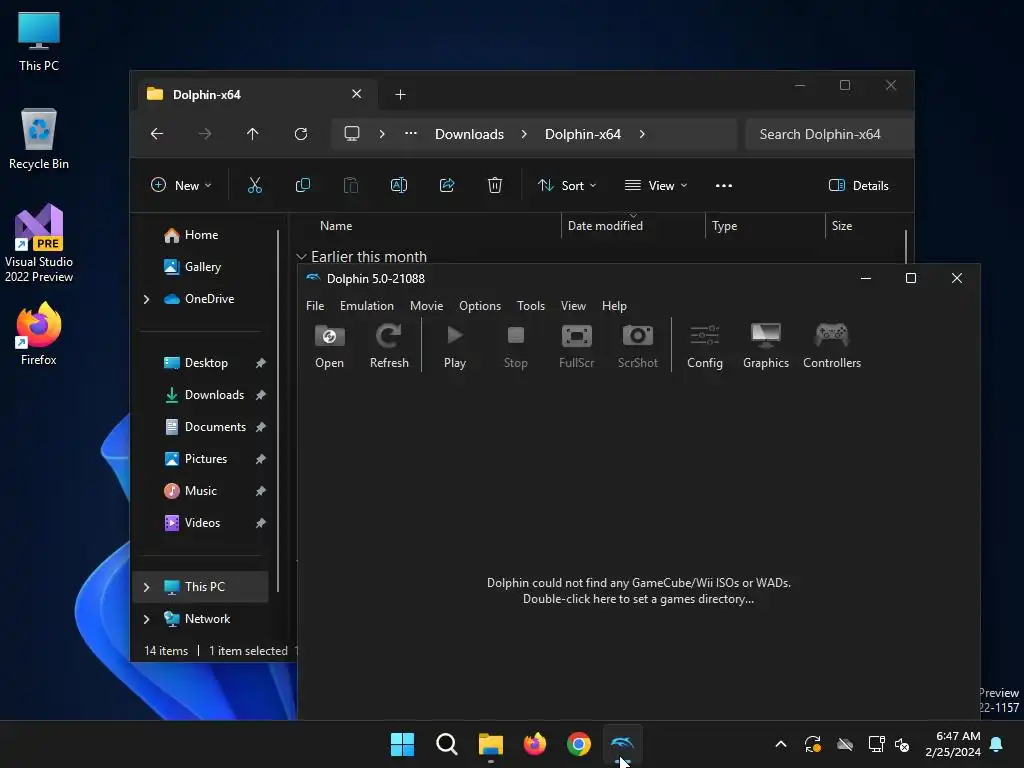Screen dimensions: 1024x768
Task: Click the games directory message in Dolphin
Action: coord(638,591)
